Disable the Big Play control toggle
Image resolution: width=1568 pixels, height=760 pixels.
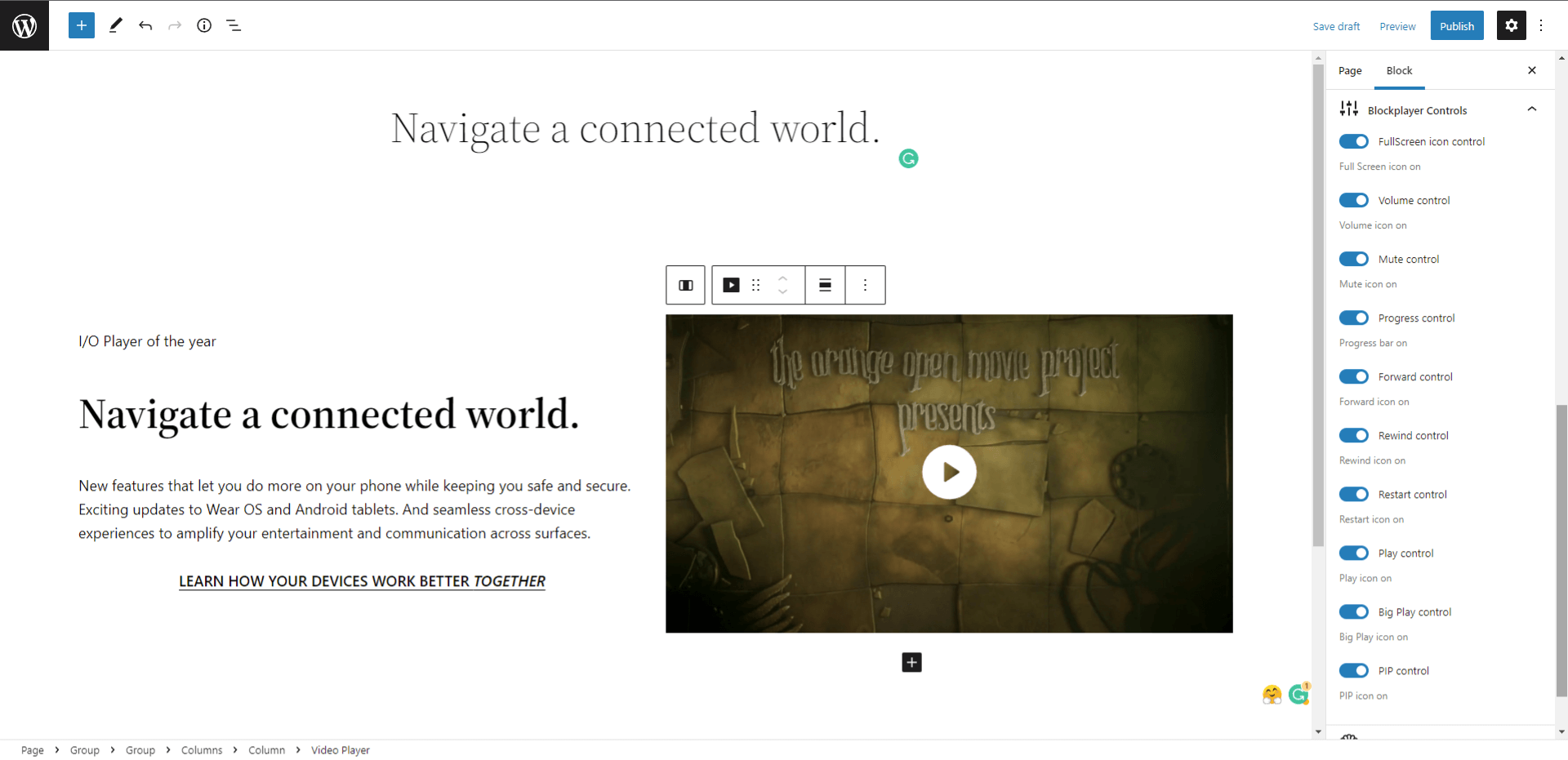1354,611
